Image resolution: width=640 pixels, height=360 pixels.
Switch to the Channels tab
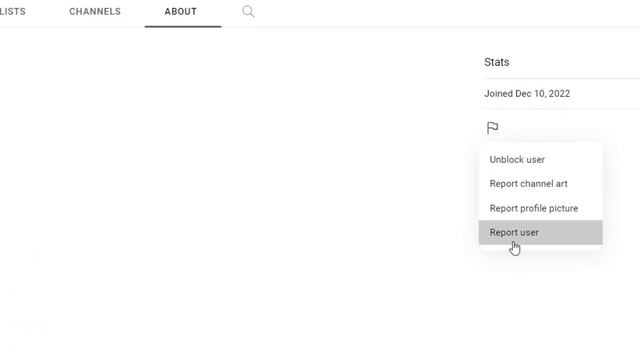95,11
